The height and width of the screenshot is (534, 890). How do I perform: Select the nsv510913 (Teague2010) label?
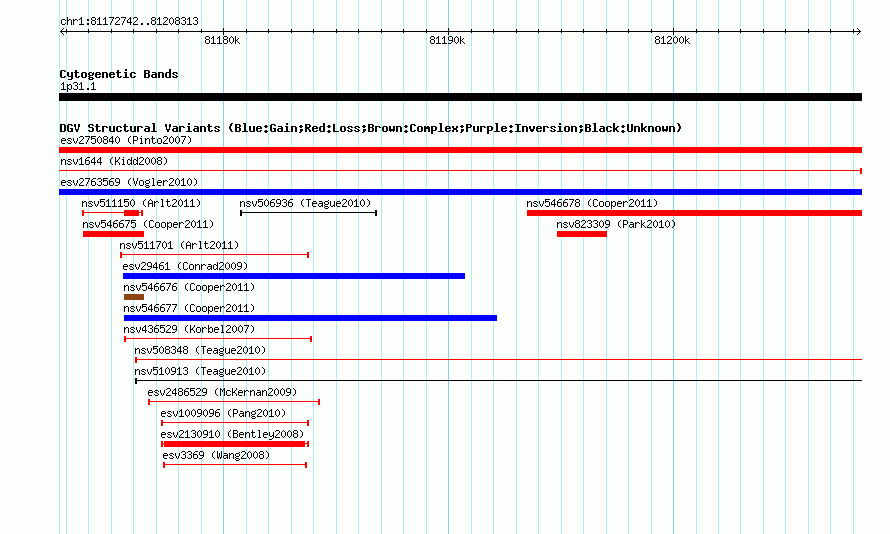click(x=200, y=371)
